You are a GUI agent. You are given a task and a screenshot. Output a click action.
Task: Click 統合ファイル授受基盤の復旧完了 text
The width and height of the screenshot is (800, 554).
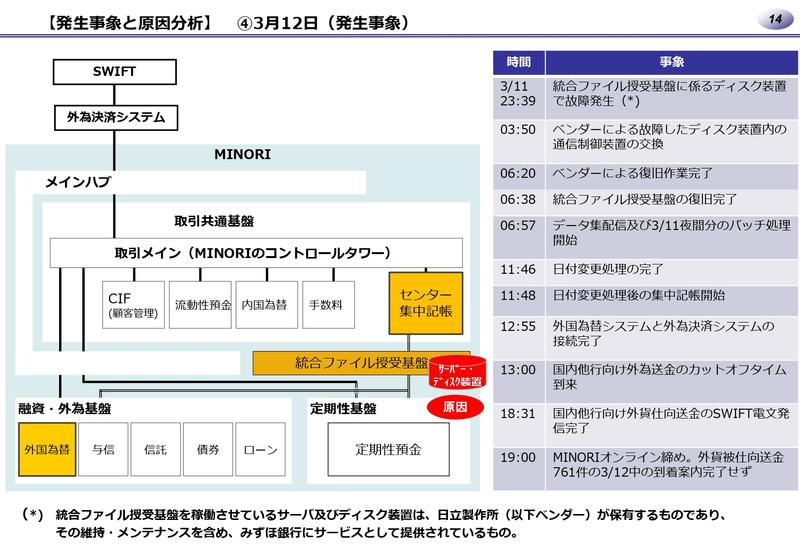coord(645,199)
